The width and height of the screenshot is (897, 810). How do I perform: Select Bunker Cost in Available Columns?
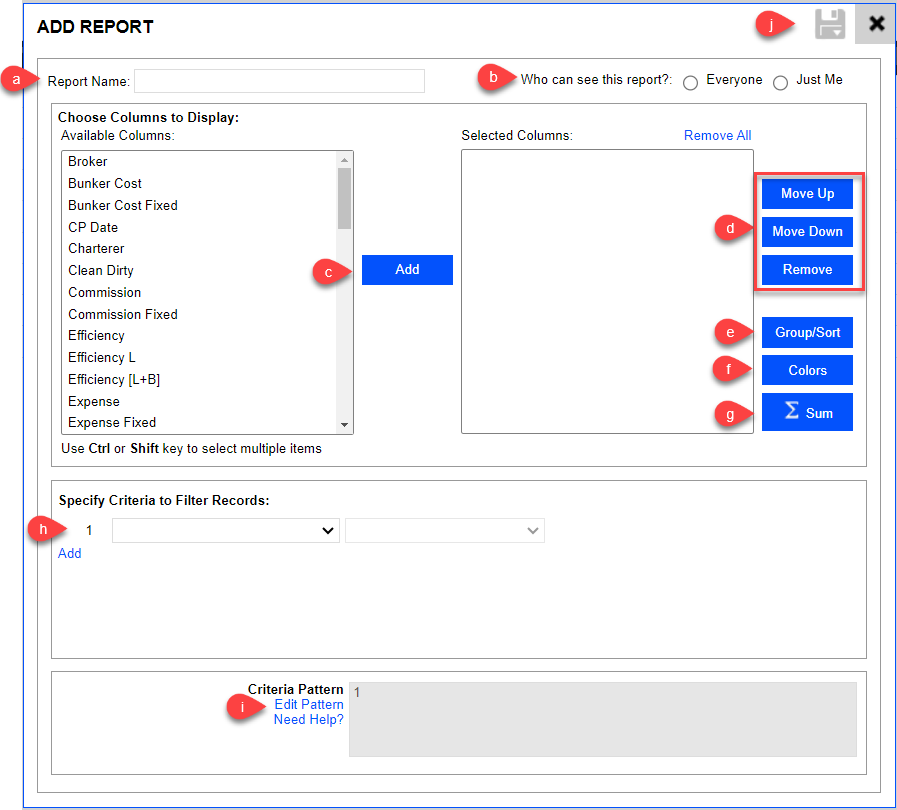(x=105, y=183)
